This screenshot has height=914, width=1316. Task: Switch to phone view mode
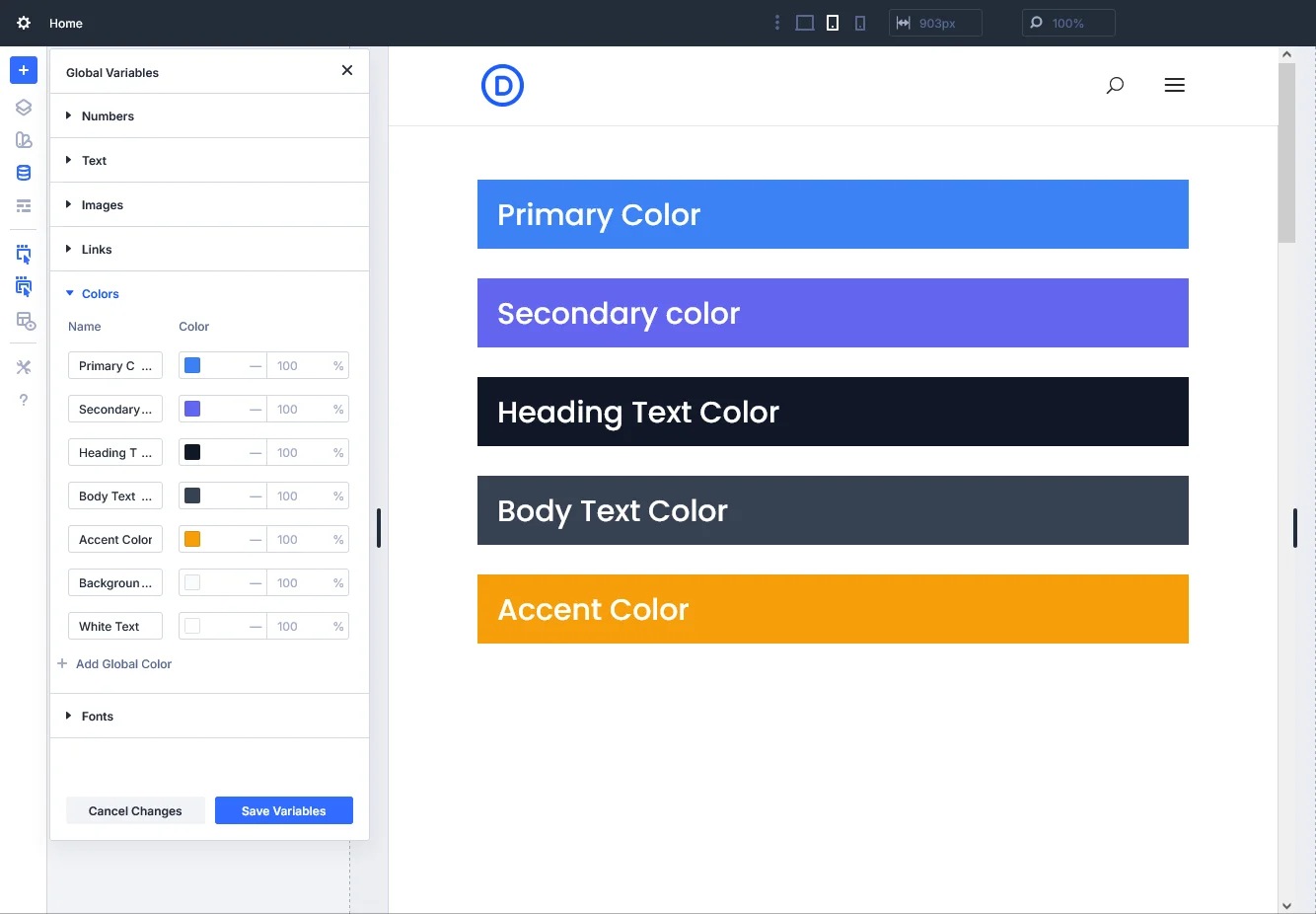point(860,23)
